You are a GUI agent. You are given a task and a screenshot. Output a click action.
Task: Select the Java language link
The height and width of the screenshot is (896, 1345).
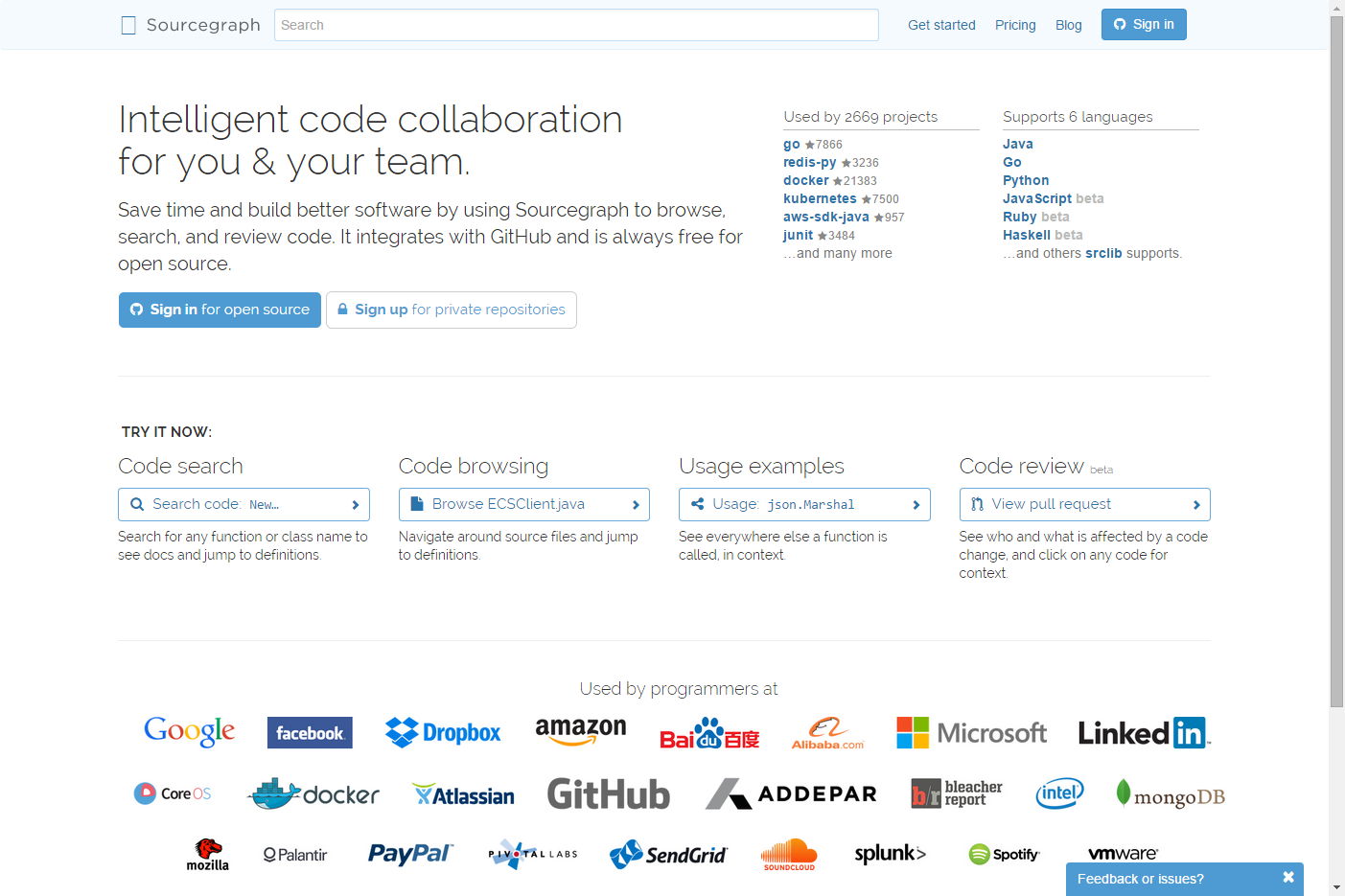[1018, 144]
